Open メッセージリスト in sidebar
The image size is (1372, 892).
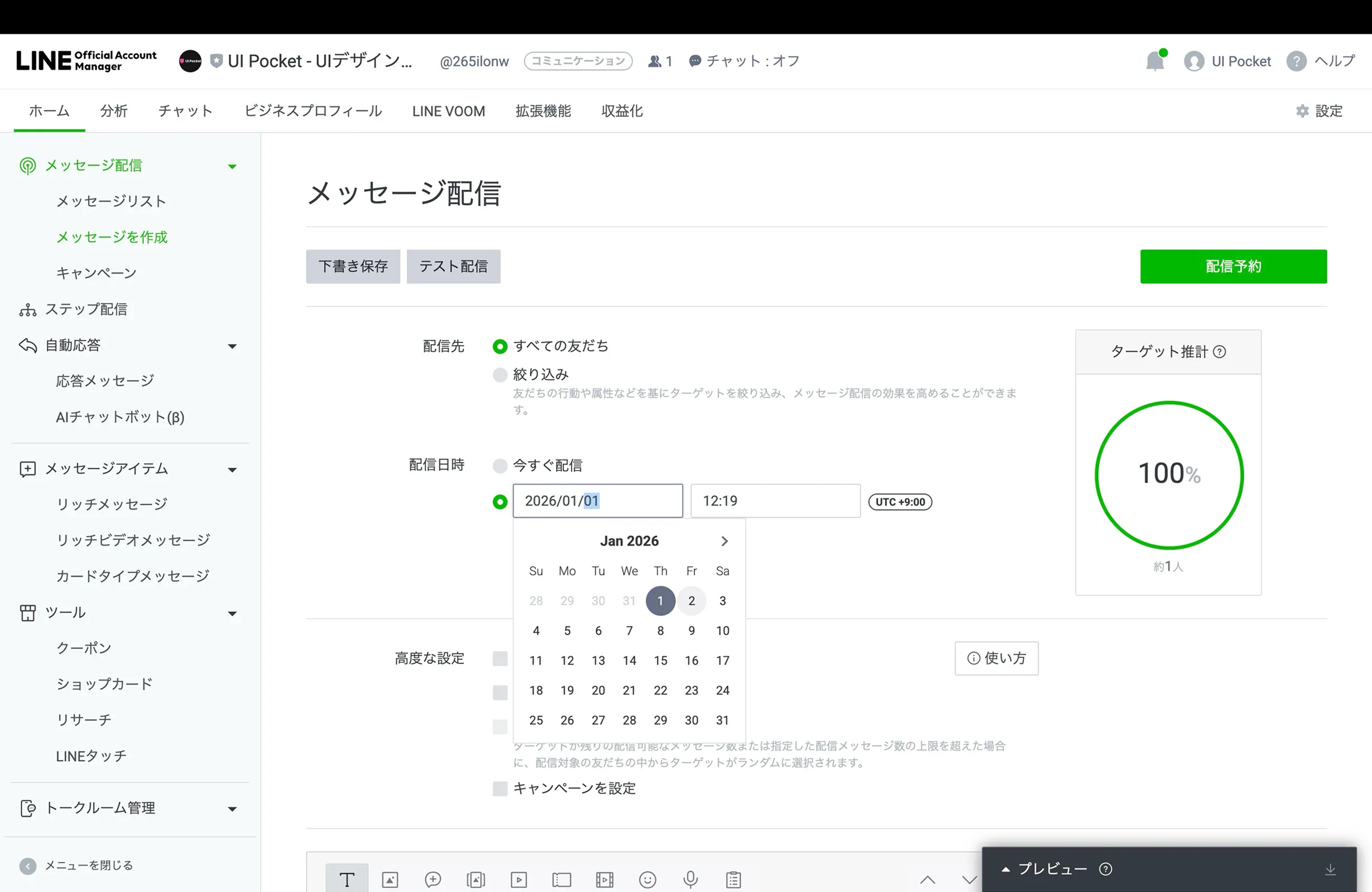pyautogui.click(x=111, y=201)
